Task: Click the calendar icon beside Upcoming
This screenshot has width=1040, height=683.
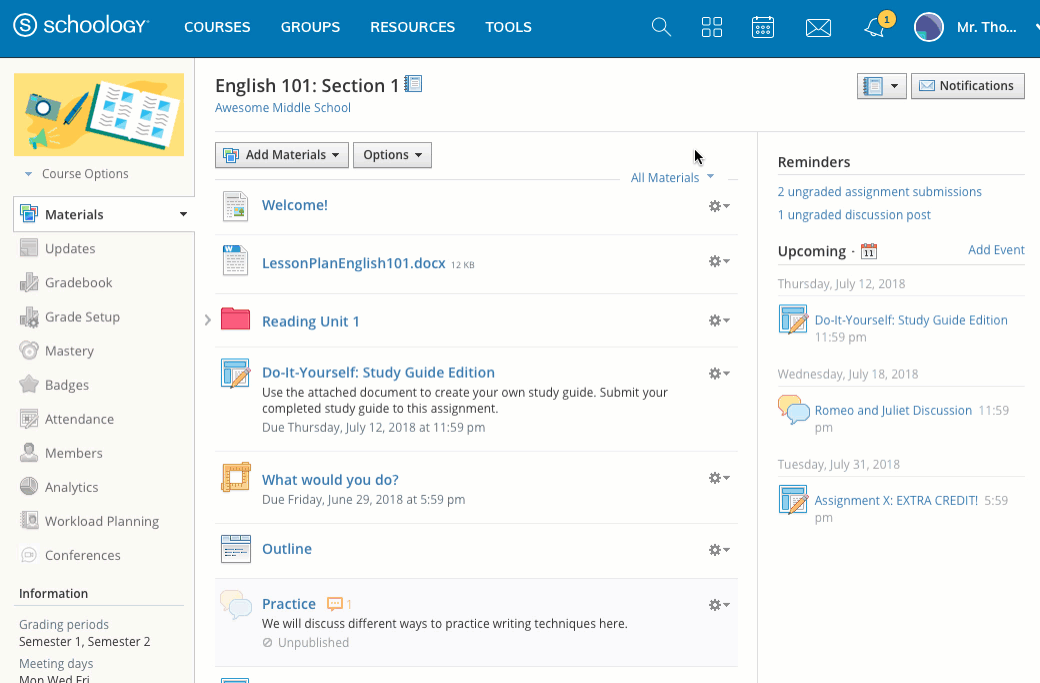Action: (869, 251)
